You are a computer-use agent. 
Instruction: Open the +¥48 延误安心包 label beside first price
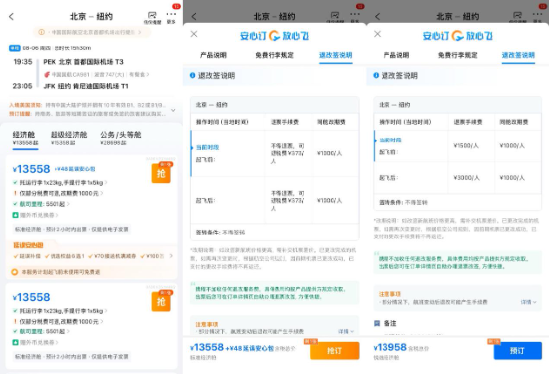(x=75, y=169)
